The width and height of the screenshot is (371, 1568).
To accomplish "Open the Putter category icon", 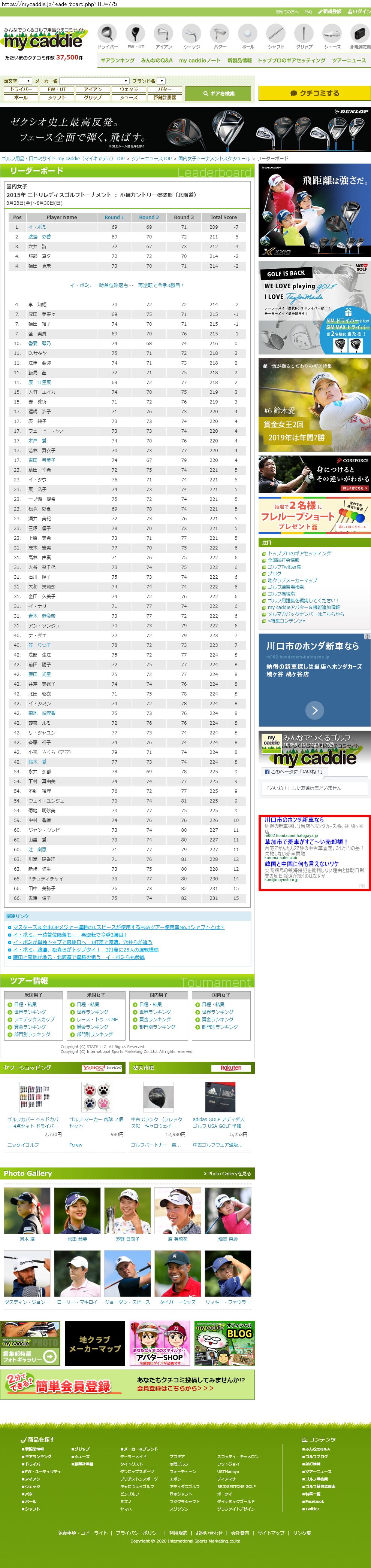I will click(x=219, y=34).
